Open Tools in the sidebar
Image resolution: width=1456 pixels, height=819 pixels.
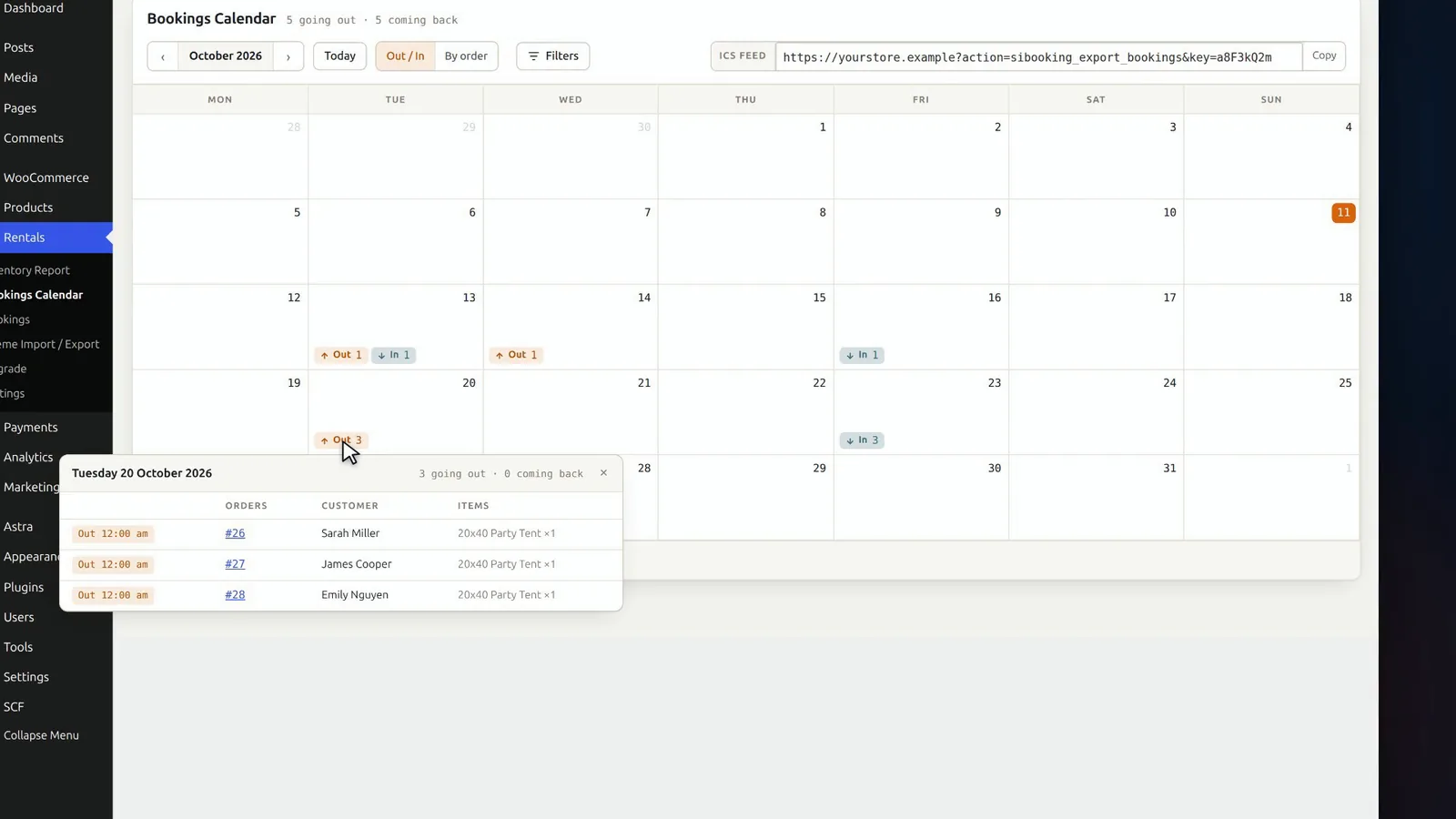coord(18,647)
